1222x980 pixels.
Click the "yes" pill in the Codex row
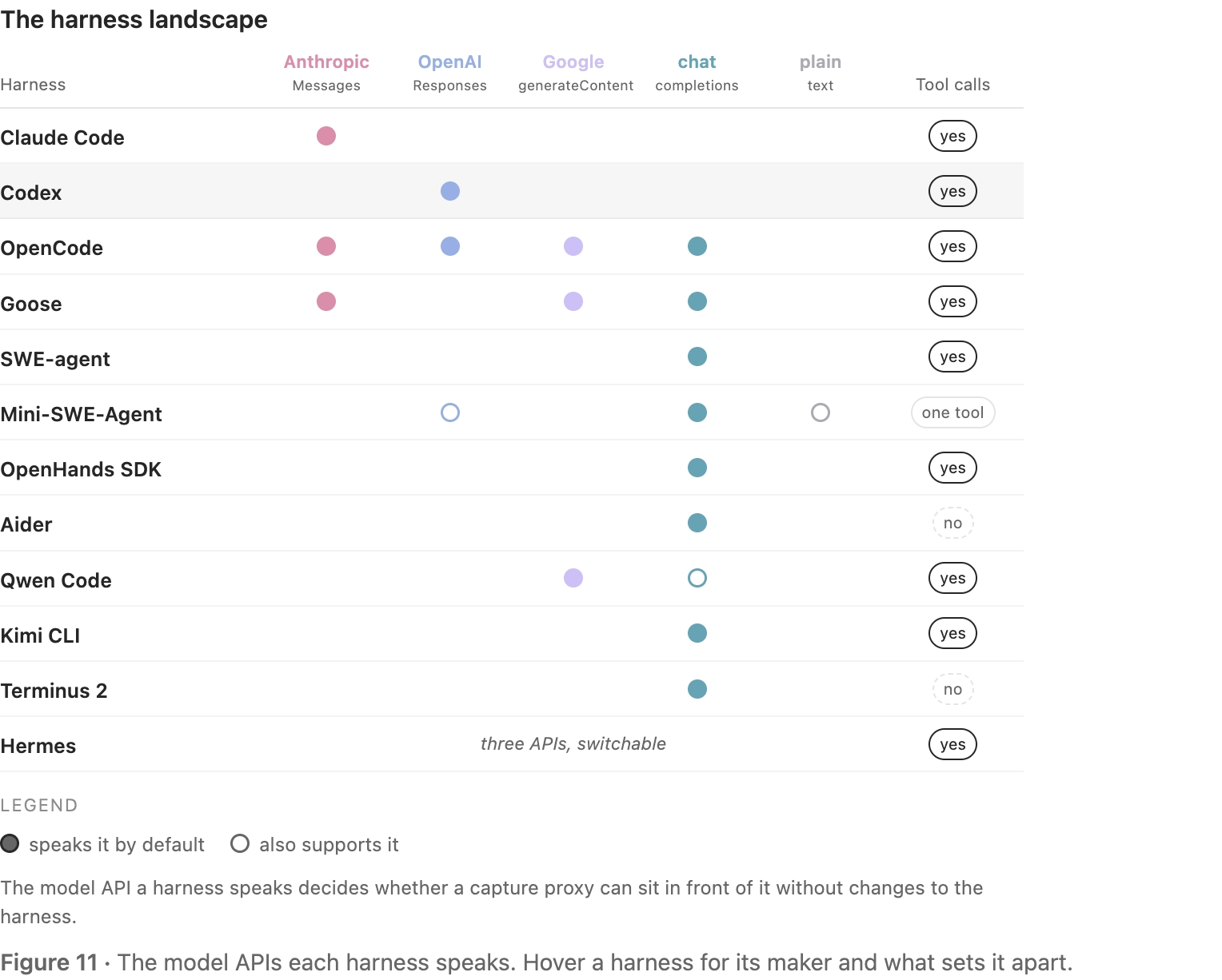(x=952, y=191)
